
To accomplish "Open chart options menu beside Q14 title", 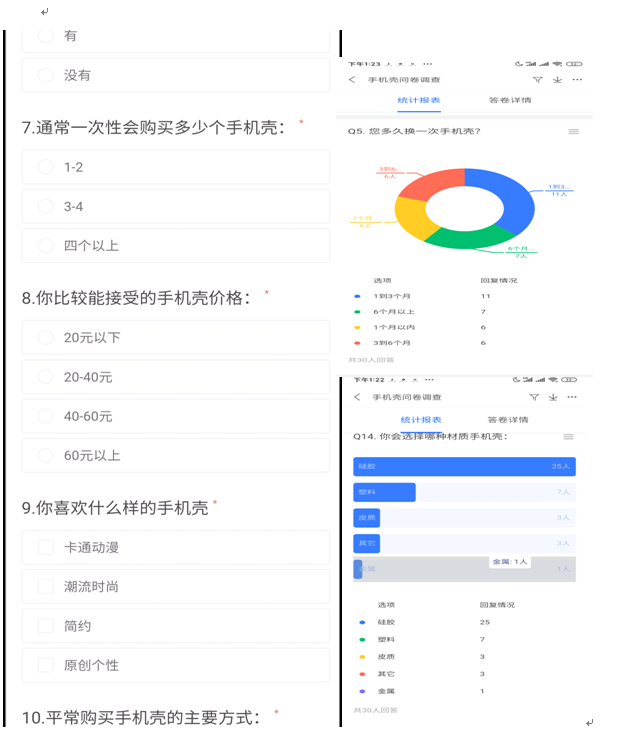I will coord(569,437).
